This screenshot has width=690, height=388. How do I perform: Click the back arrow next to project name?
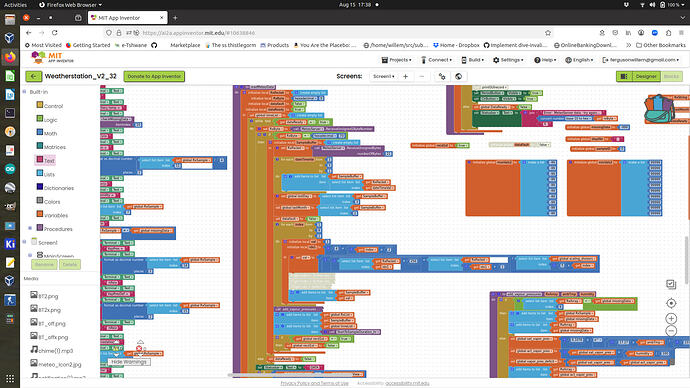pos(33,76)
